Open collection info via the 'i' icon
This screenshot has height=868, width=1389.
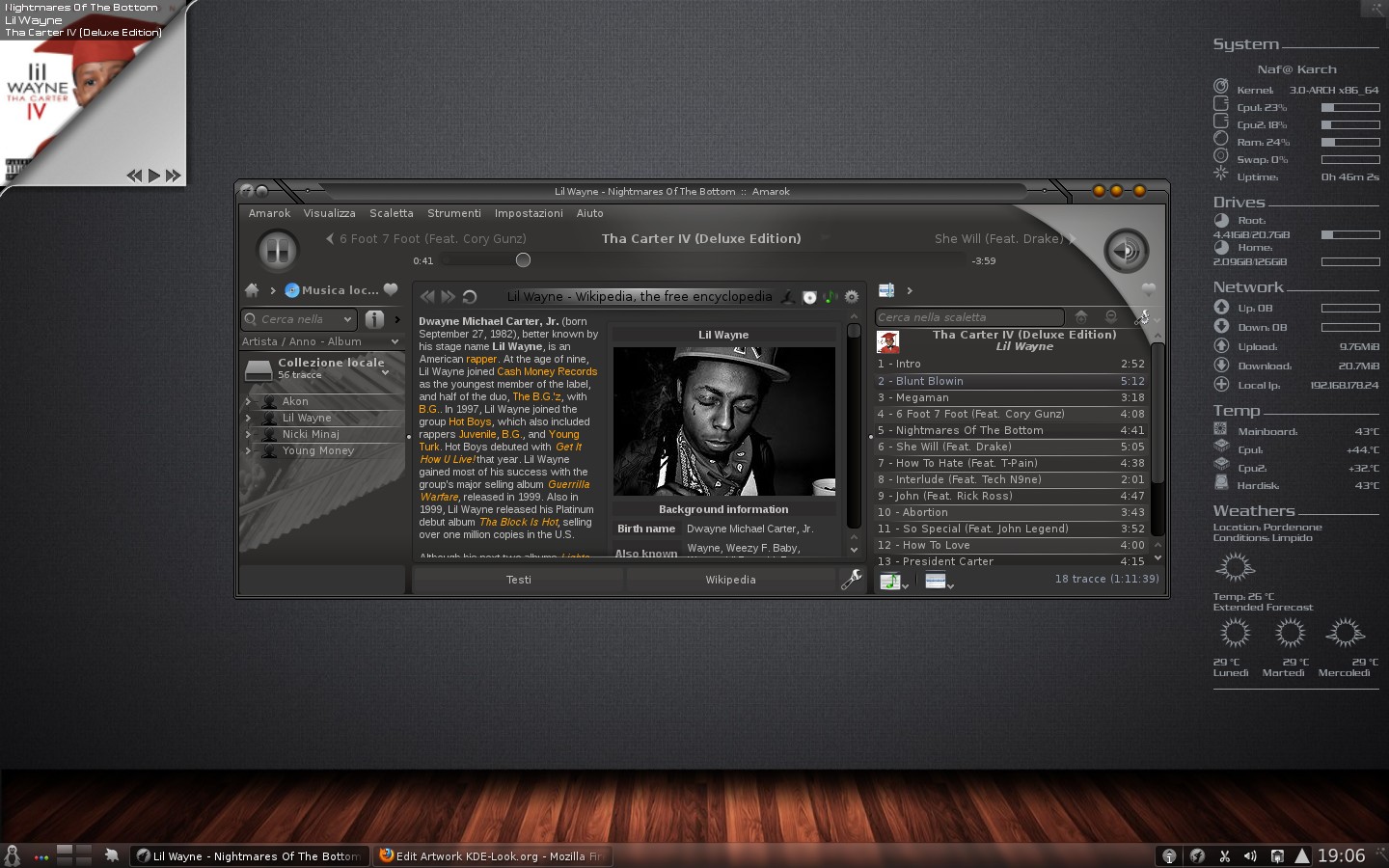point(374,319)
